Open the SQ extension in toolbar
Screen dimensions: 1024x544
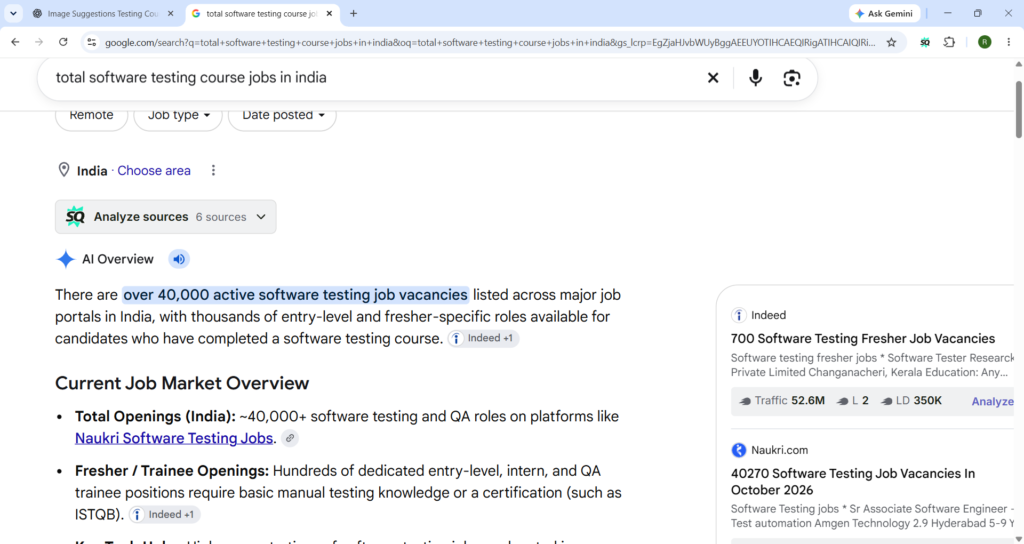click(x=925, y=42)
